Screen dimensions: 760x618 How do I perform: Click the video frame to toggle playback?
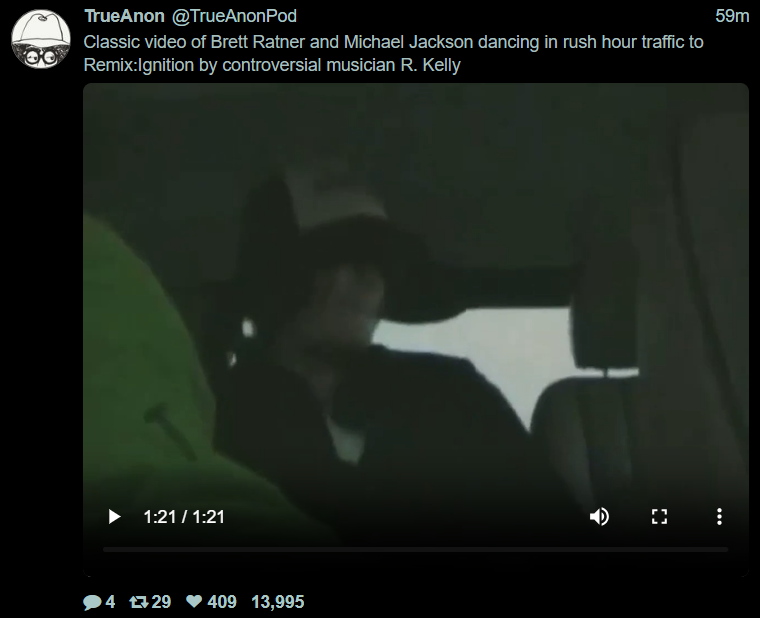tap(416, 301)
